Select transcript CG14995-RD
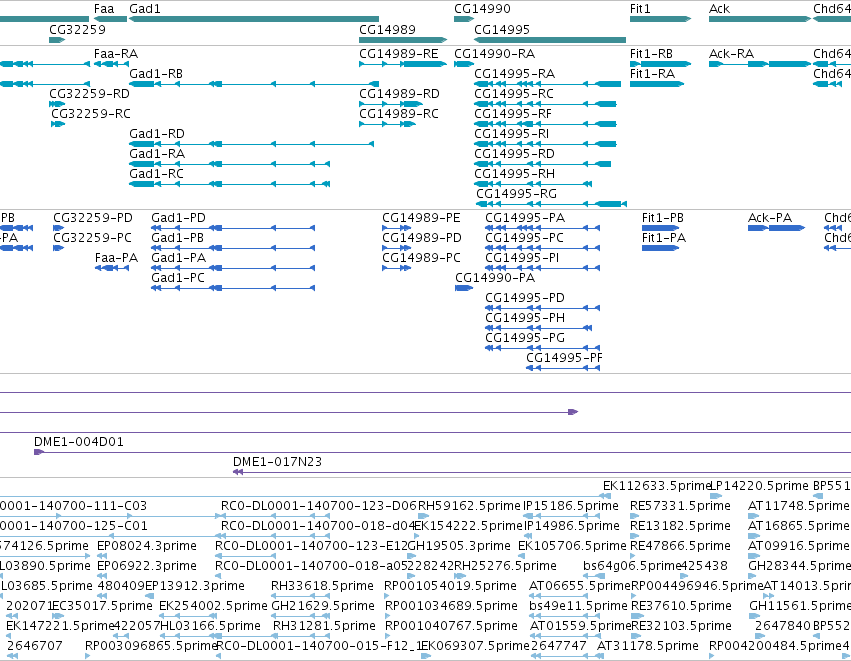 click(515, 154)
